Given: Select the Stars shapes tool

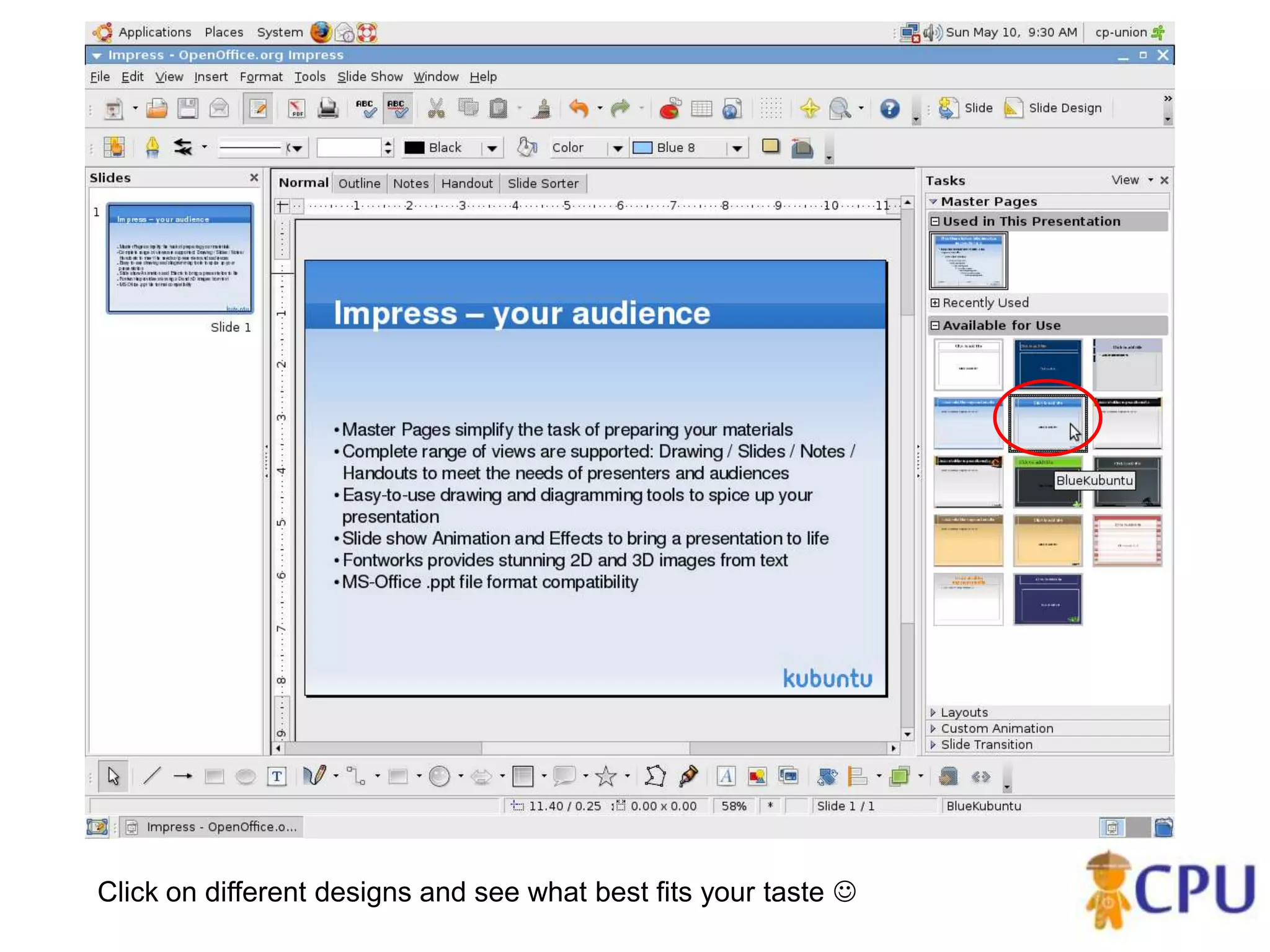Looking at the screenshot, I should [606, 776].
